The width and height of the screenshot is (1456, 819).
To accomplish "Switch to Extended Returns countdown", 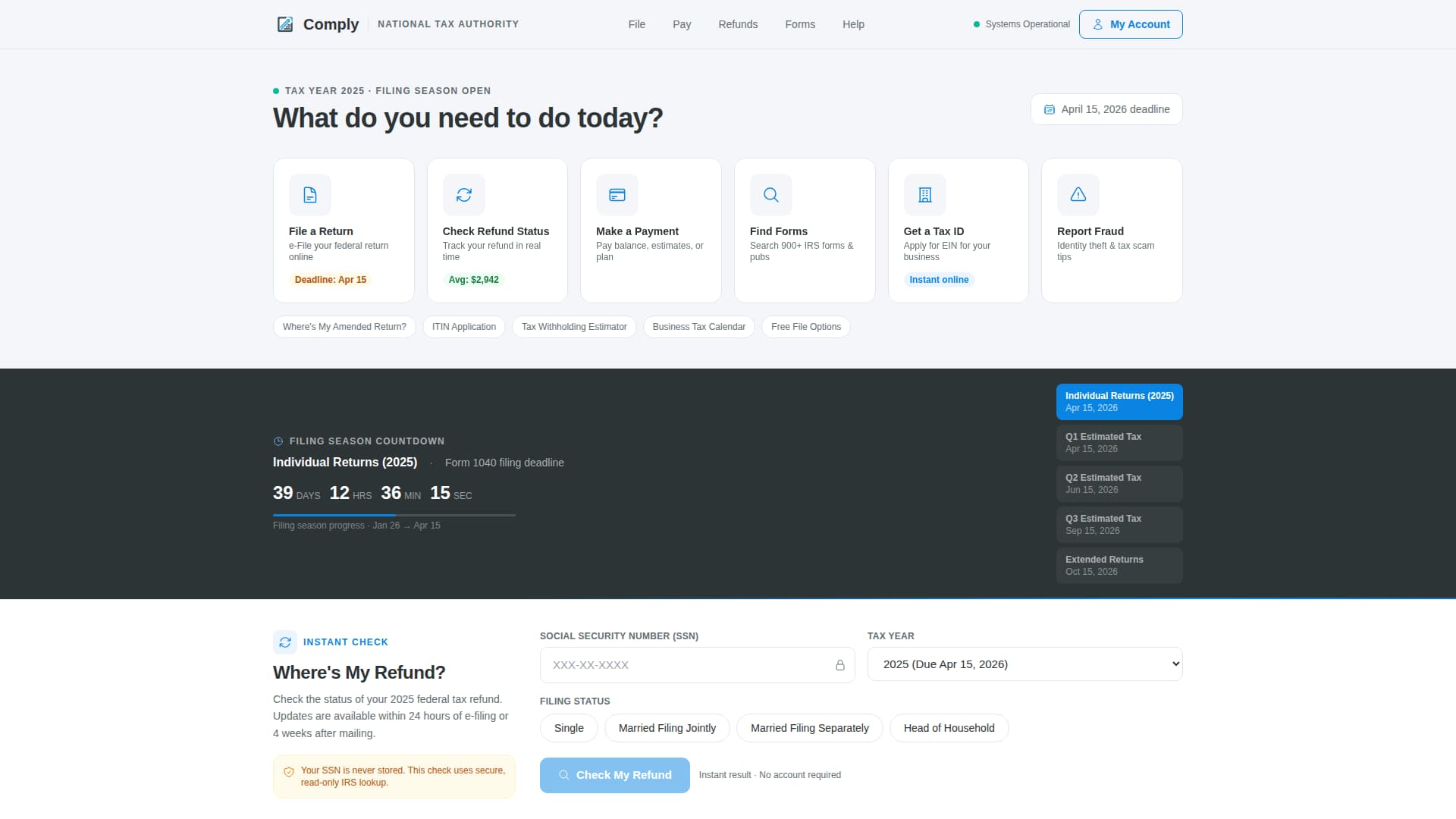I will pos(1119,566).
